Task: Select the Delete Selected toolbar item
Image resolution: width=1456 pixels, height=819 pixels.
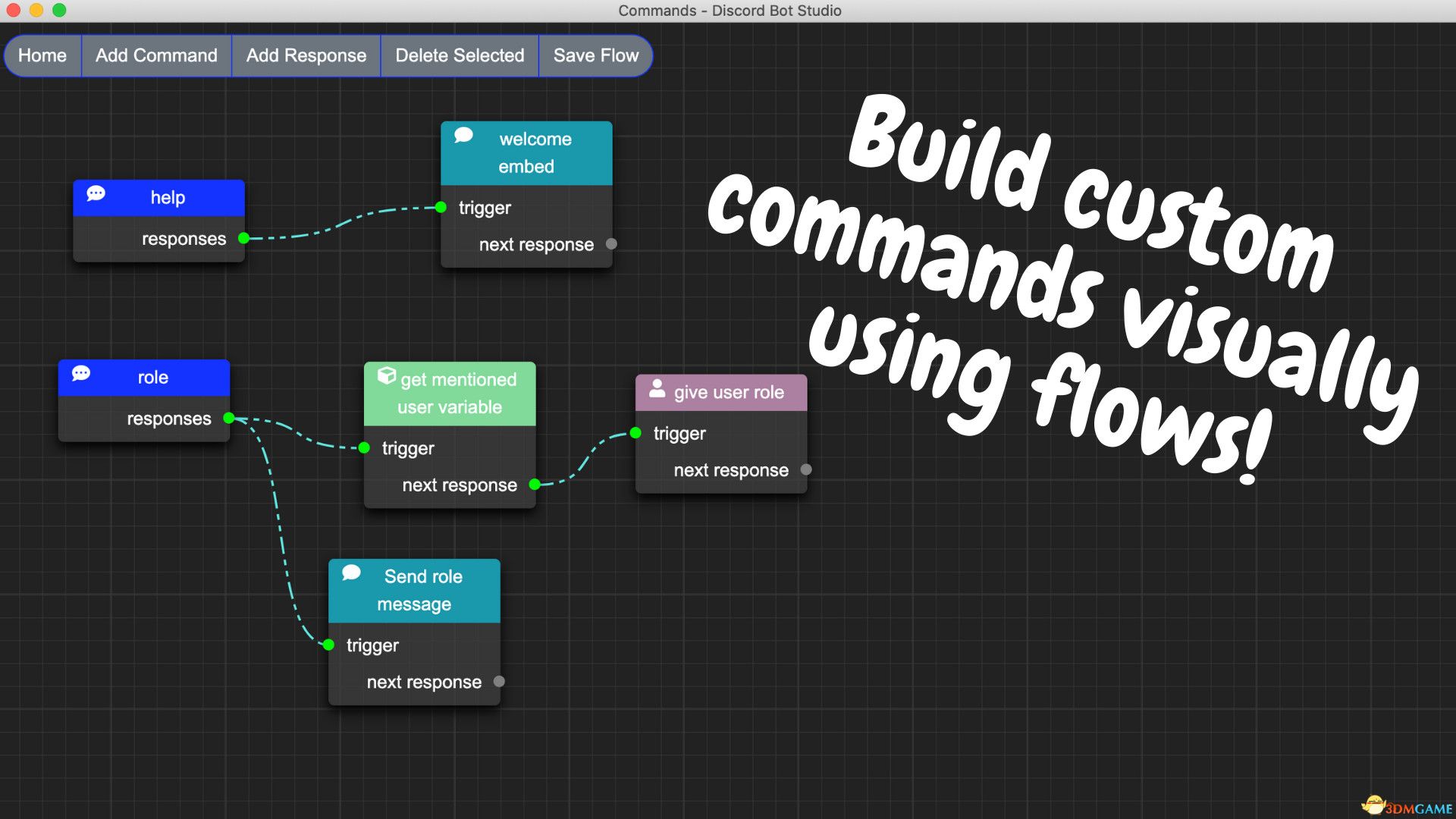Action: pyautogui.click(x=459, y=55)
